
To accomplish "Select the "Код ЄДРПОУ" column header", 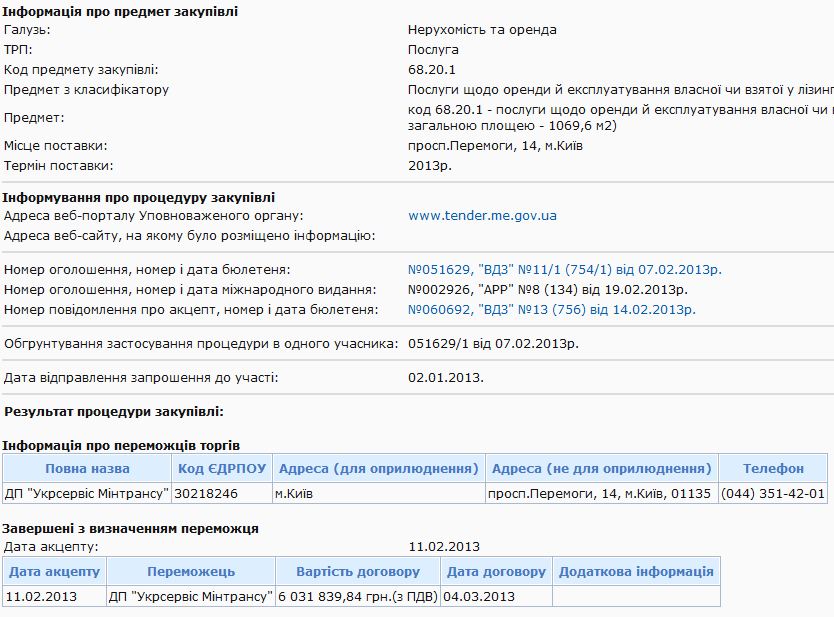I will [221, 469].
